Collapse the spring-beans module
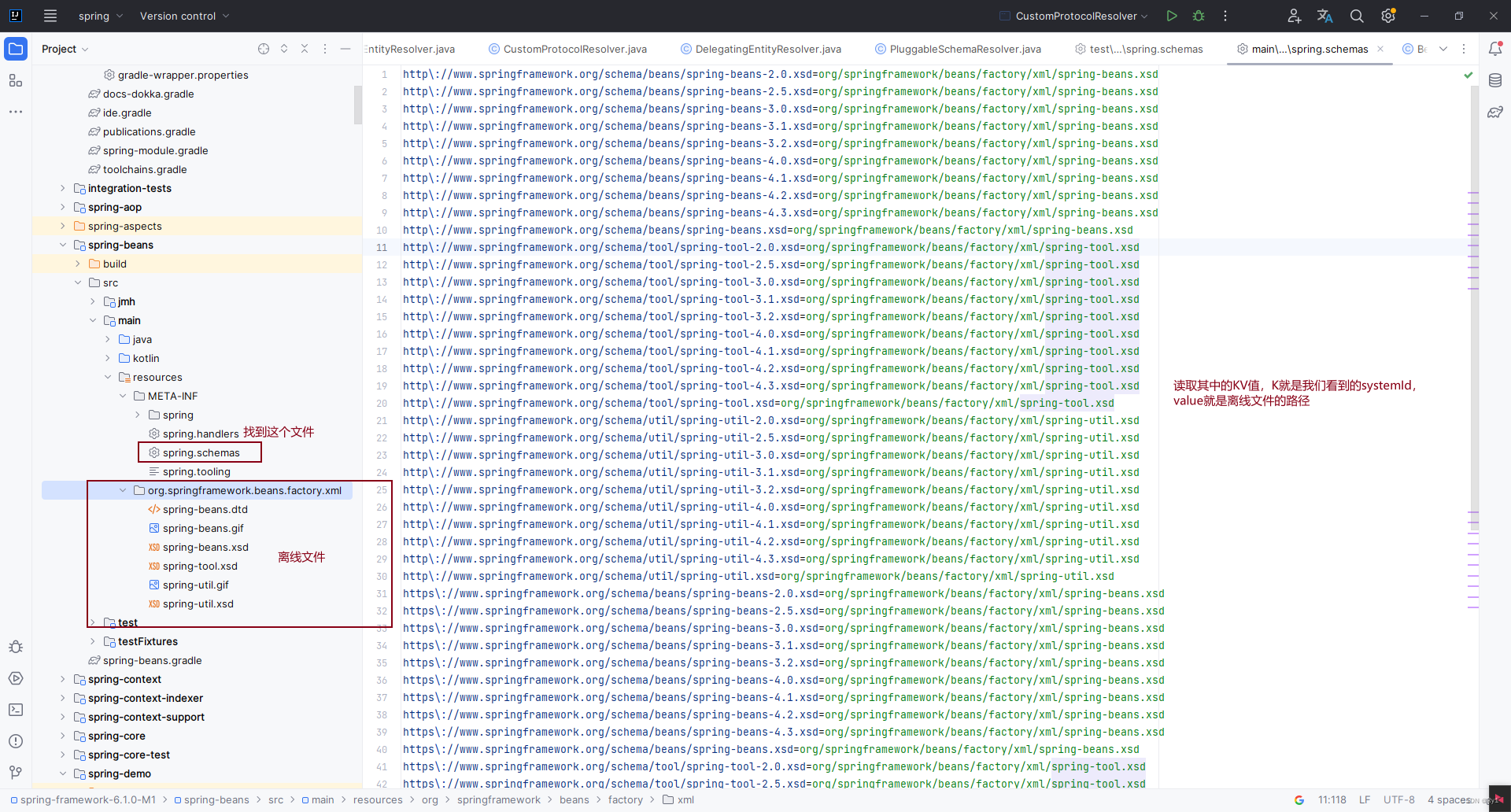 (63, 245)
